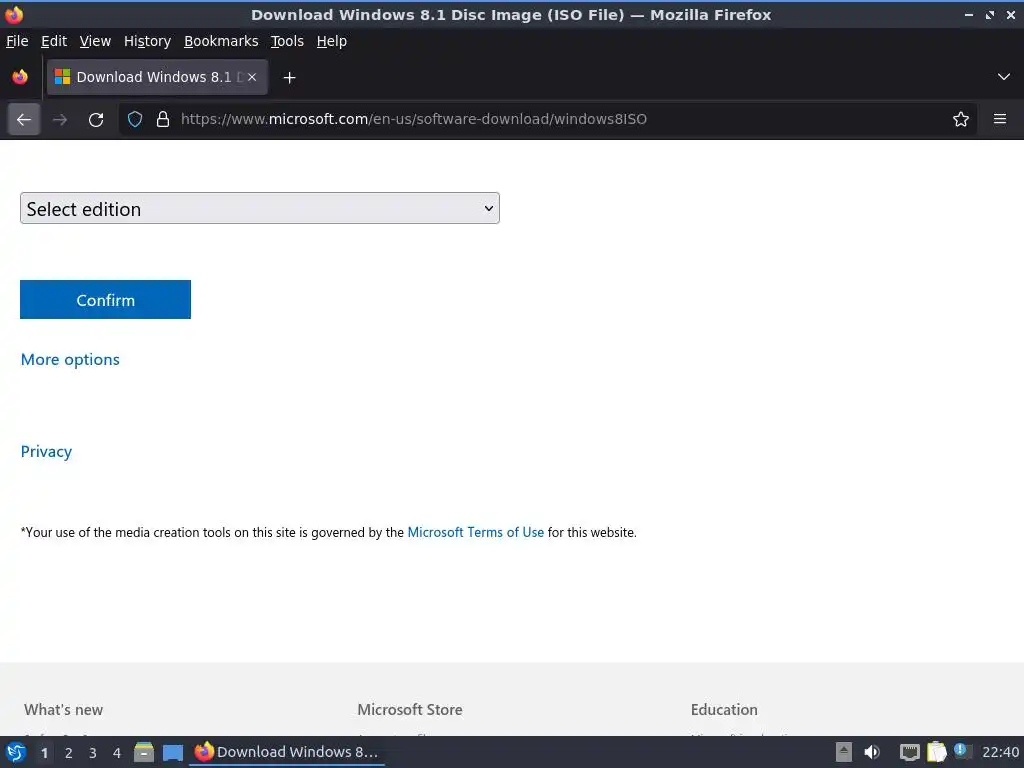
Task: Switch to workspace 4
Action: pyautogui.click(x=117, y=753)
